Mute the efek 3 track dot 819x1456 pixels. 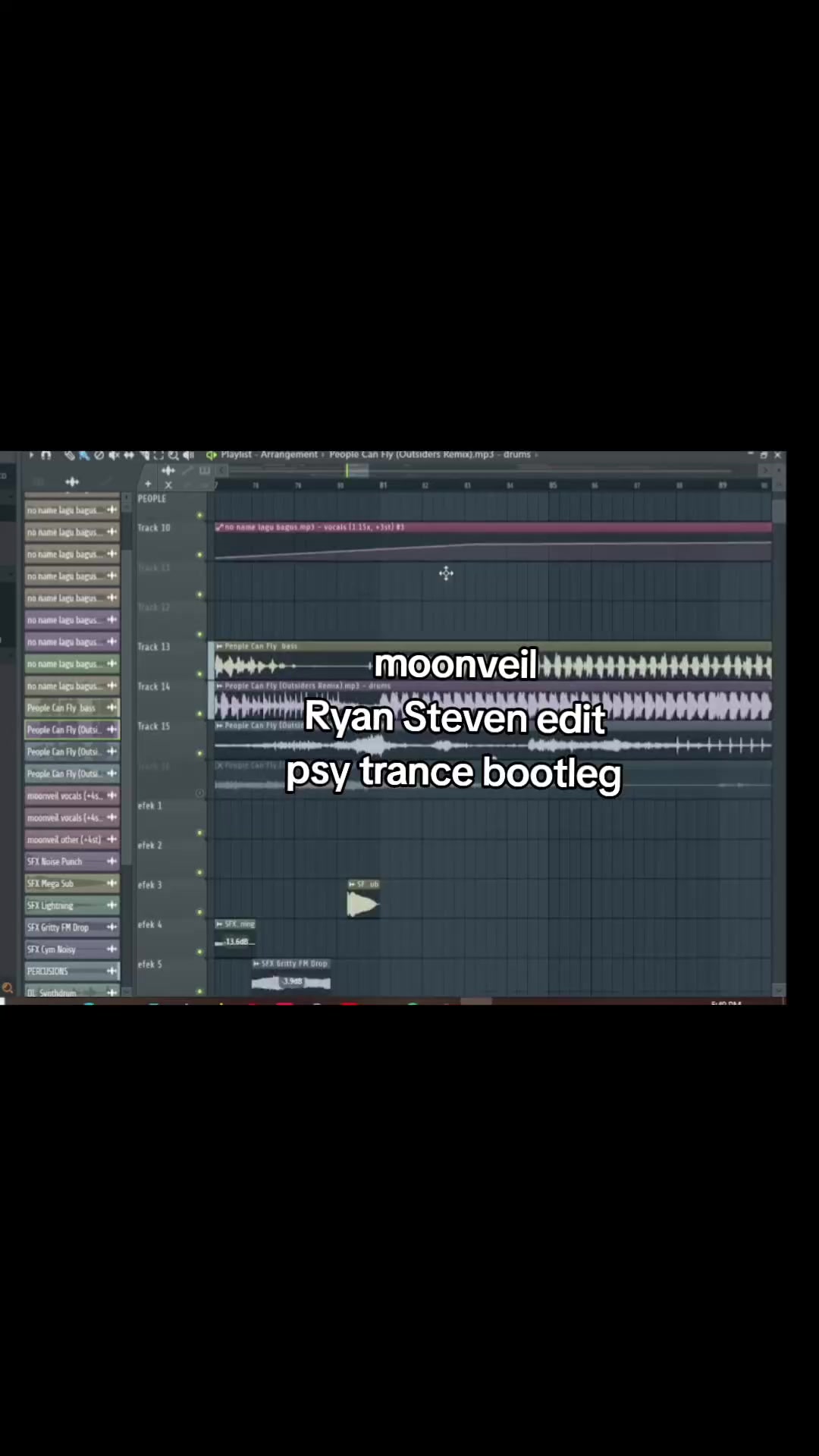[200, 912]
